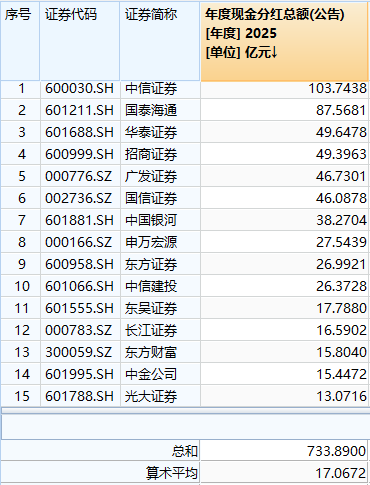Click the 总和 summary label

pyautogui.click(x=185, y=451)
